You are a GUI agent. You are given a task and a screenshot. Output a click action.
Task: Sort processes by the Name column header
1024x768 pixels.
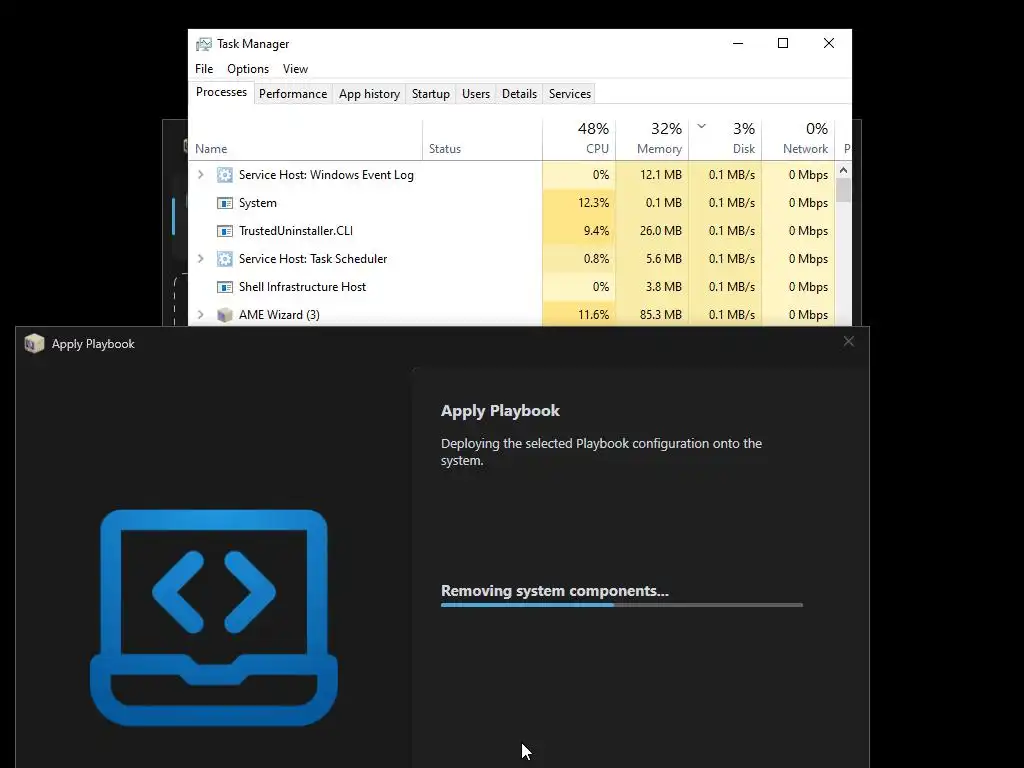tap(306, 140)
